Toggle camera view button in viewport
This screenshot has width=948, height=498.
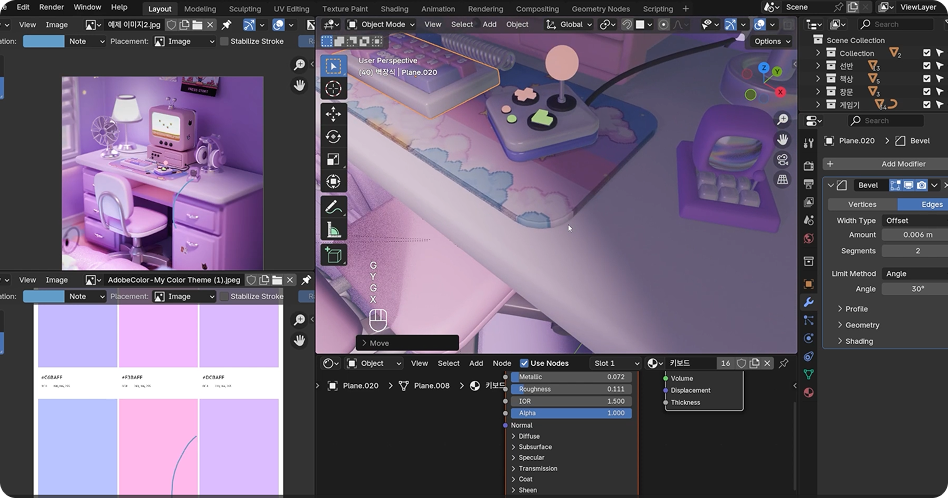pyautogui.click(x=783, y=159)
